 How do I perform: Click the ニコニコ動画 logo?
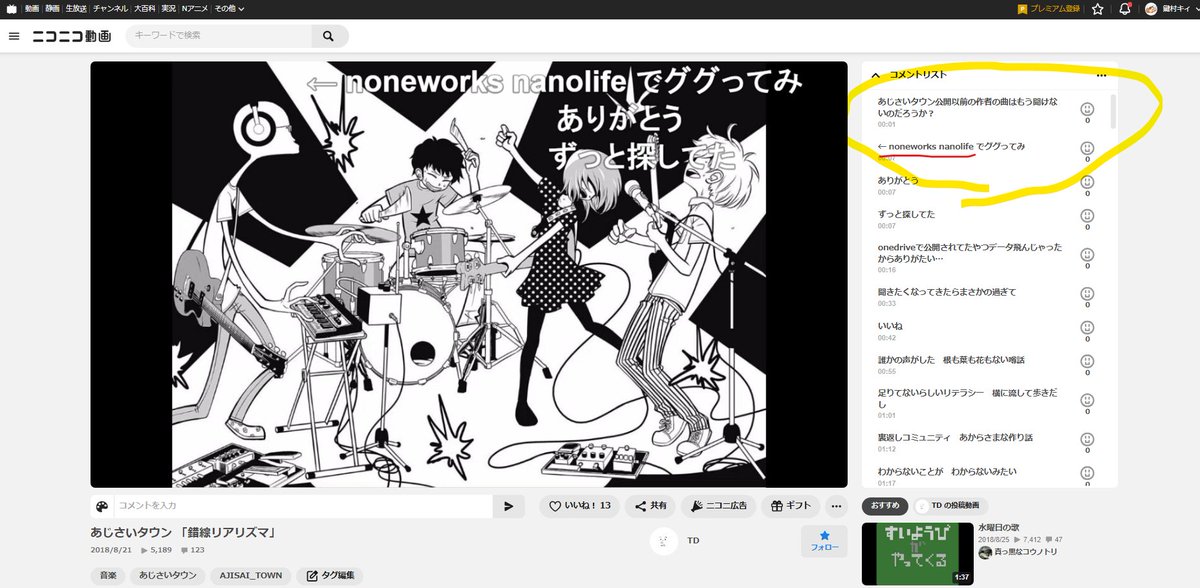click(70, 37)
